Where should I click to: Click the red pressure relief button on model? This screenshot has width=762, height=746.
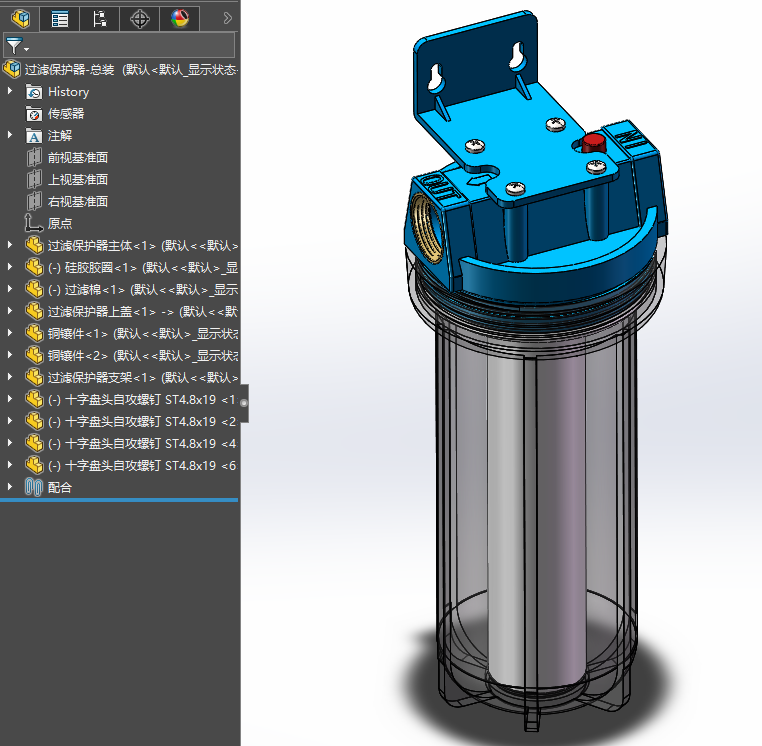pos(593,142)
